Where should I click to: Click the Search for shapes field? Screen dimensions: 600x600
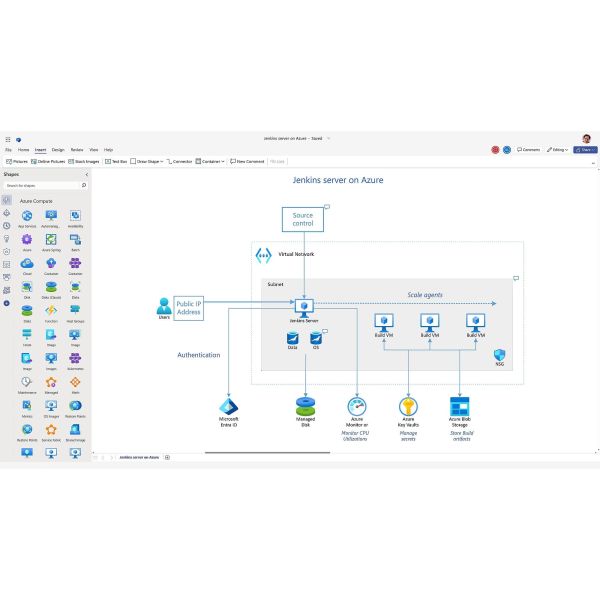(x=41, y=186)
